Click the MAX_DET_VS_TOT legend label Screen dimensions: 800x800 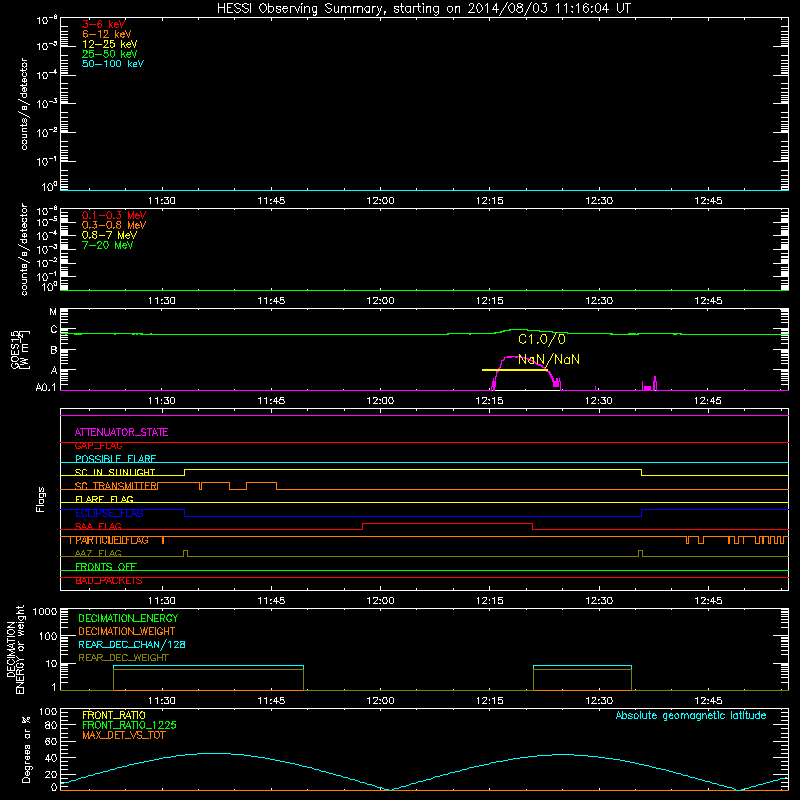(x=123, y=735)
